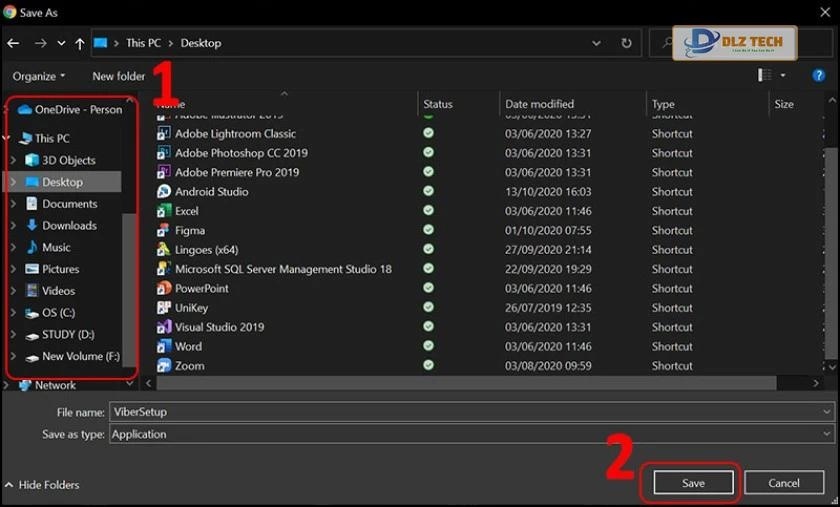
Task: Select the Word shortcut icon
Action: tap(164, 346)
